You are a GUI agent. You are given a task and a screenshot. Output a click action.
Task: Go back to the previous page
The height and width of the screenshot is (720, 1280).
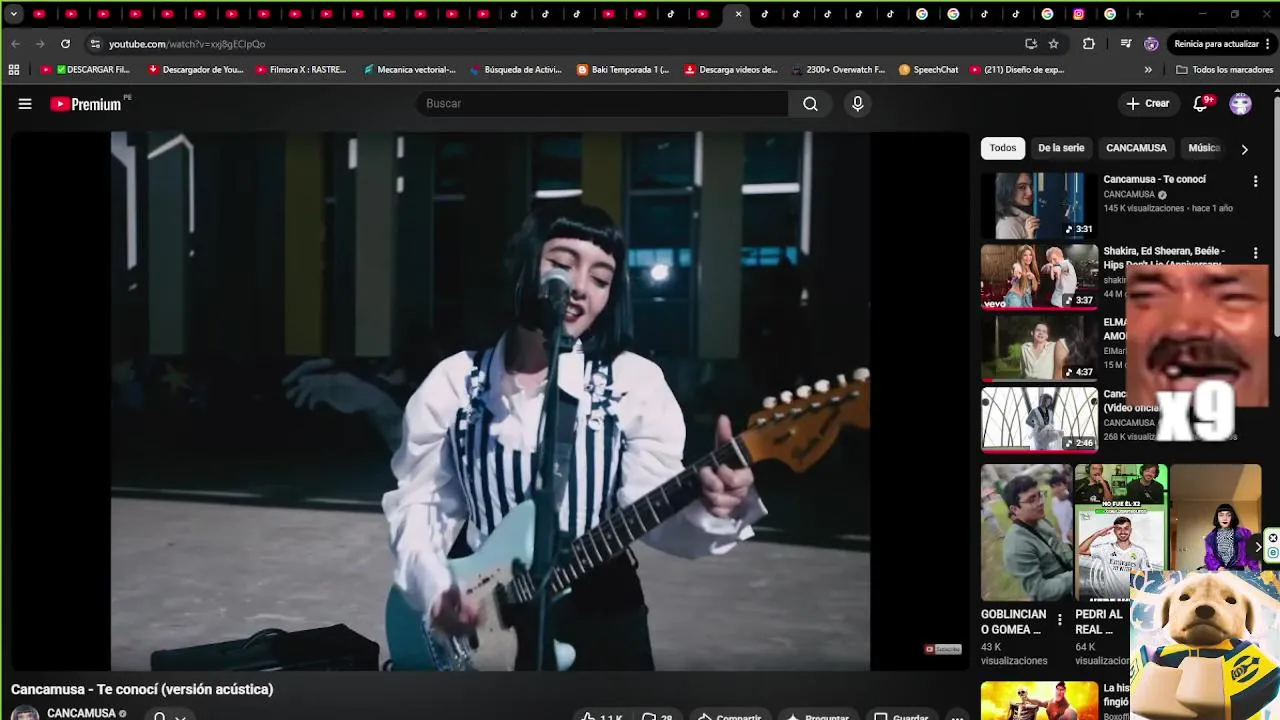(x=15, y=44)
